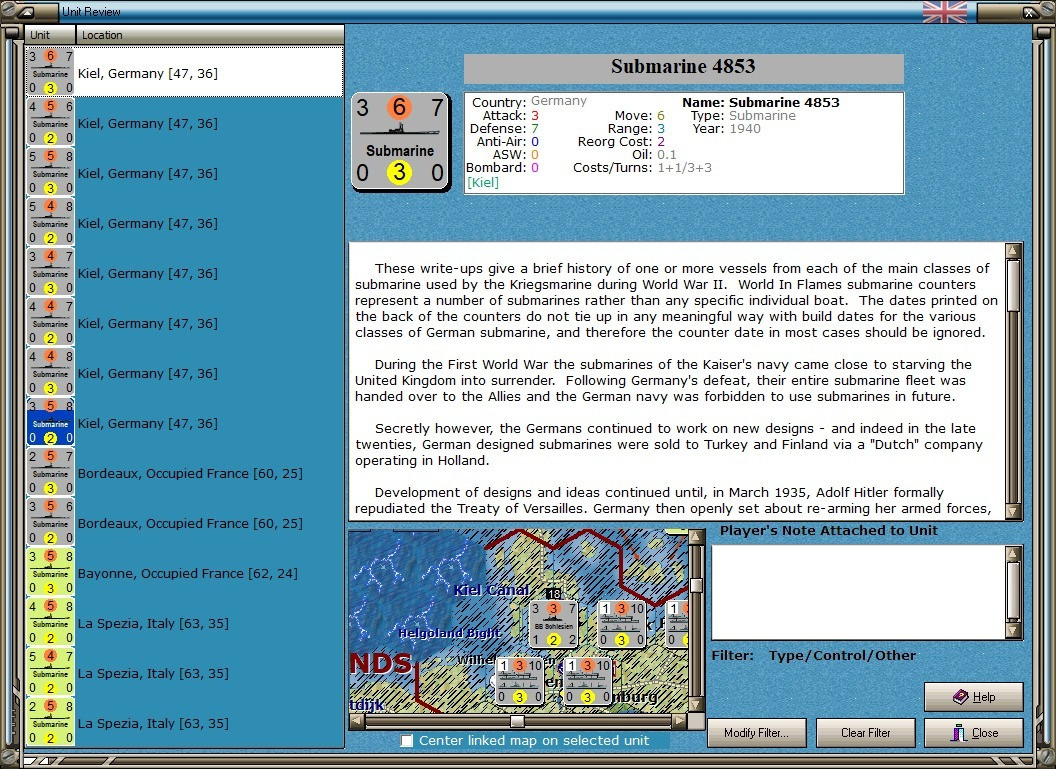
Task: Click the Costs/Turns value 1+1/3+3
Action: coord(684,168)
